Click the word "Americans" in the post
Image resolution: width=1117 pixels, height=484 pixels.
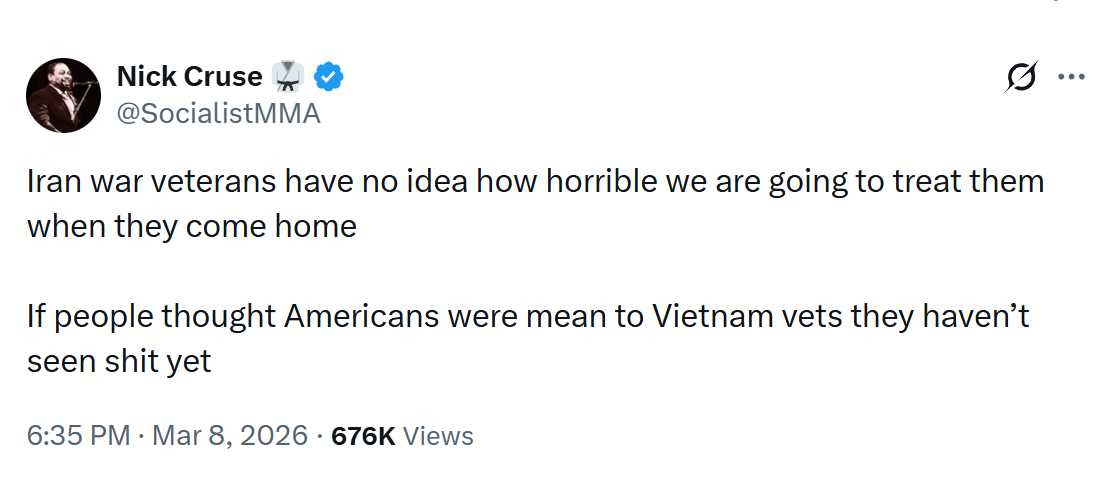(362, 316)
